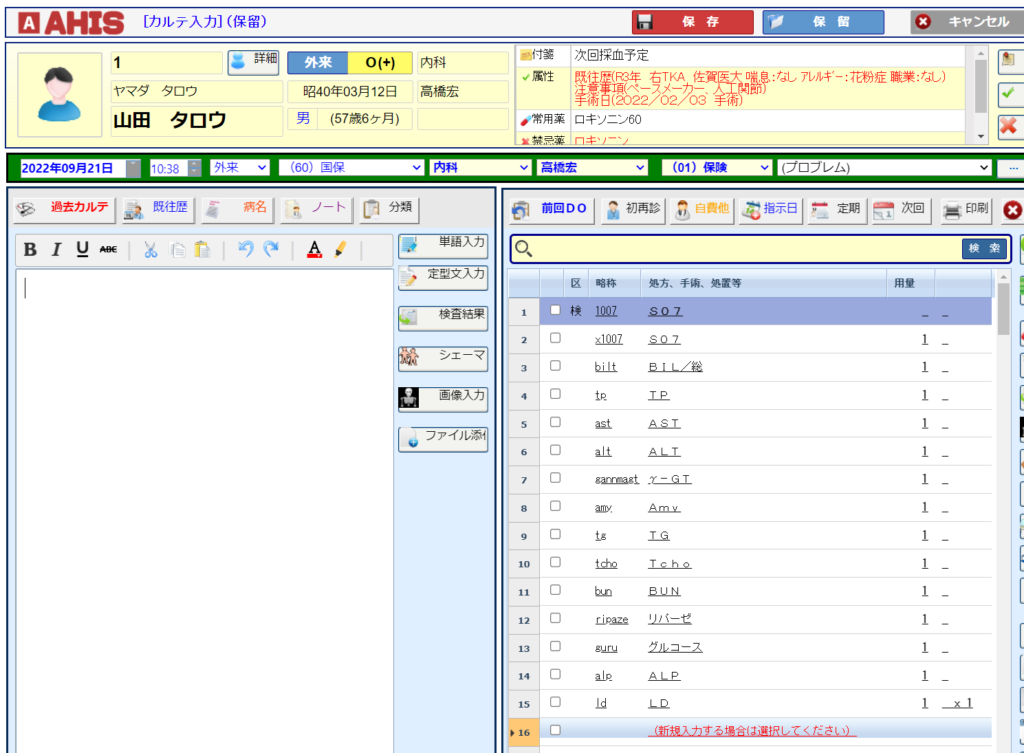Click 初再診 toolbar button

click(x=633, y=210)
